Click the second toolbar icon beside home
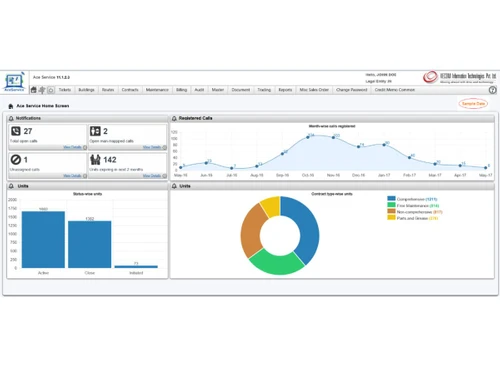 pos(42,90)
